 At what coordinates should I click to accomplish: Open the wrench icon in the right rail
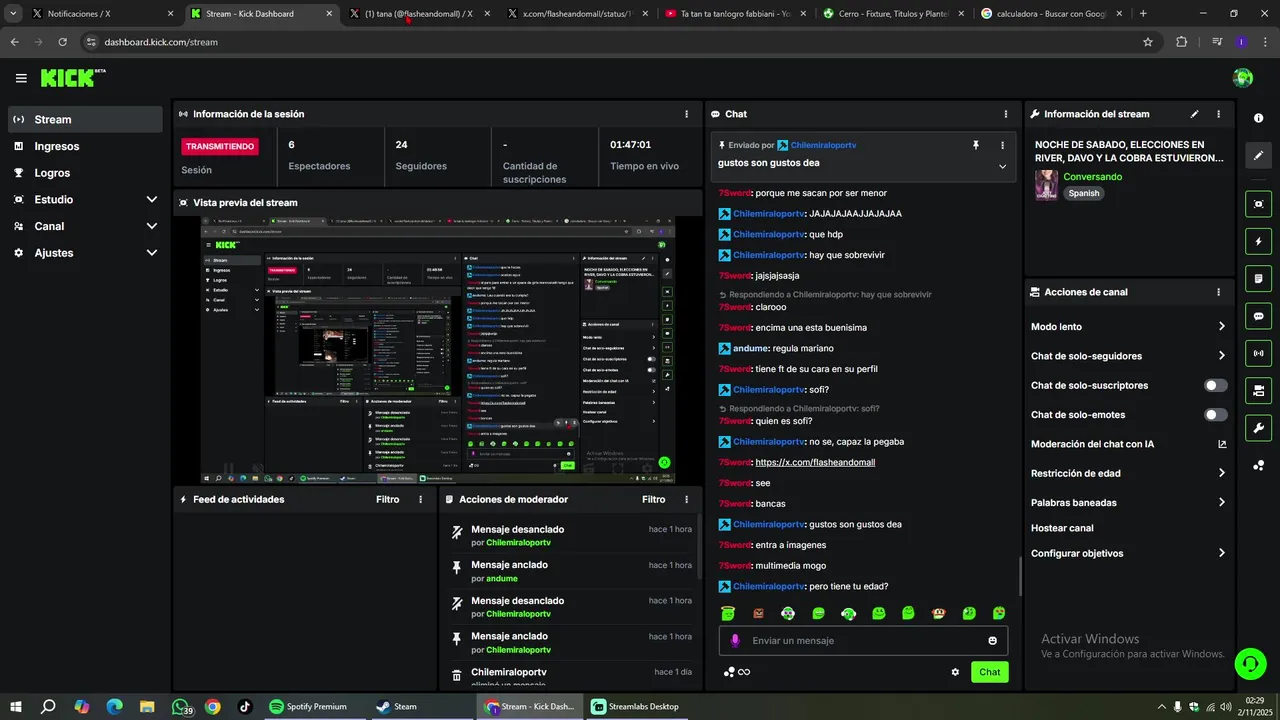tap(1258, 428)
